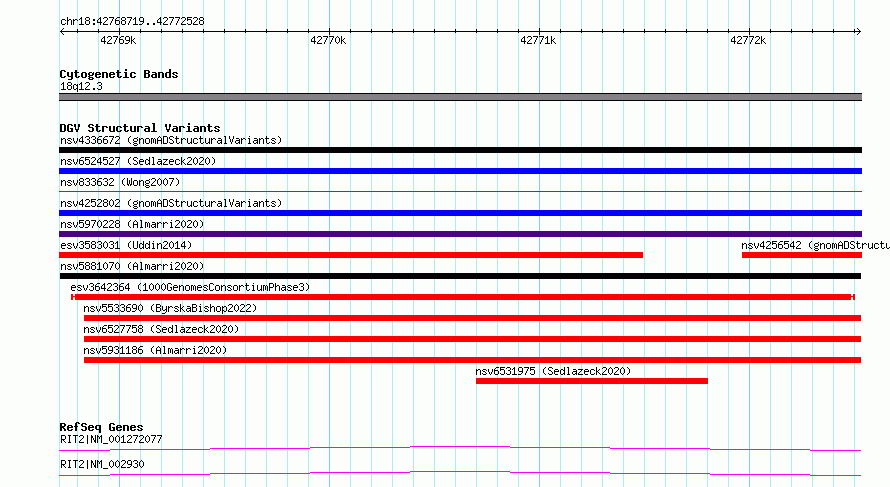Click the 42771k ruler tick label
890x487 pixels.
tap(538, 41)
